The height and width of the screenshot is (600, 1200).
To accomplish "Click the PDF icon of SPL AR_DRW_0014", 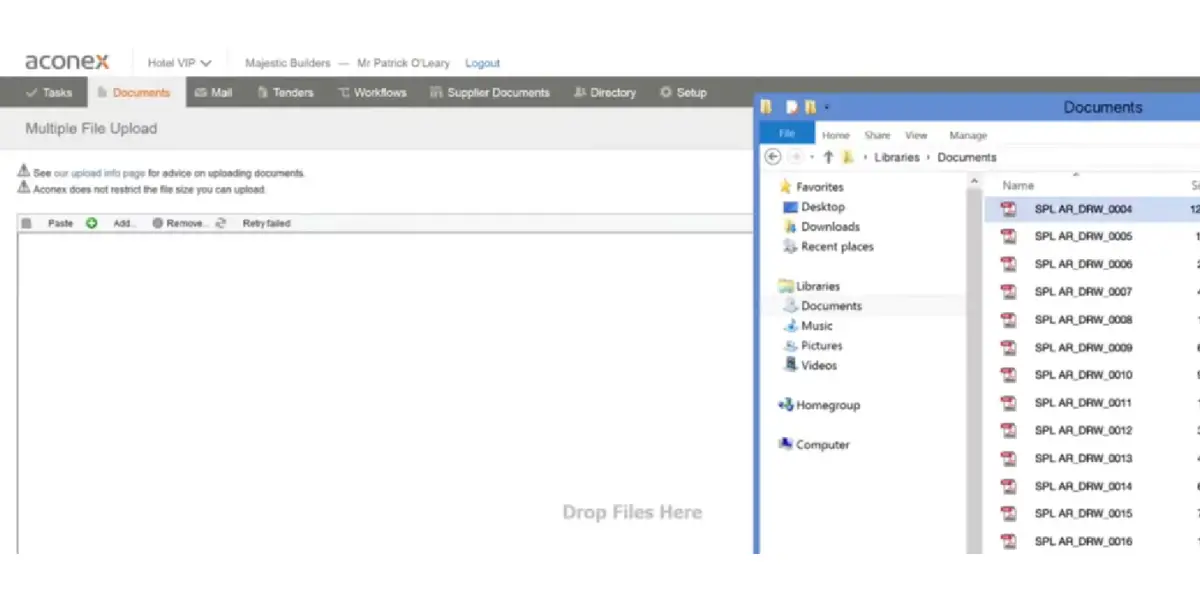I will click(1009, 486).
